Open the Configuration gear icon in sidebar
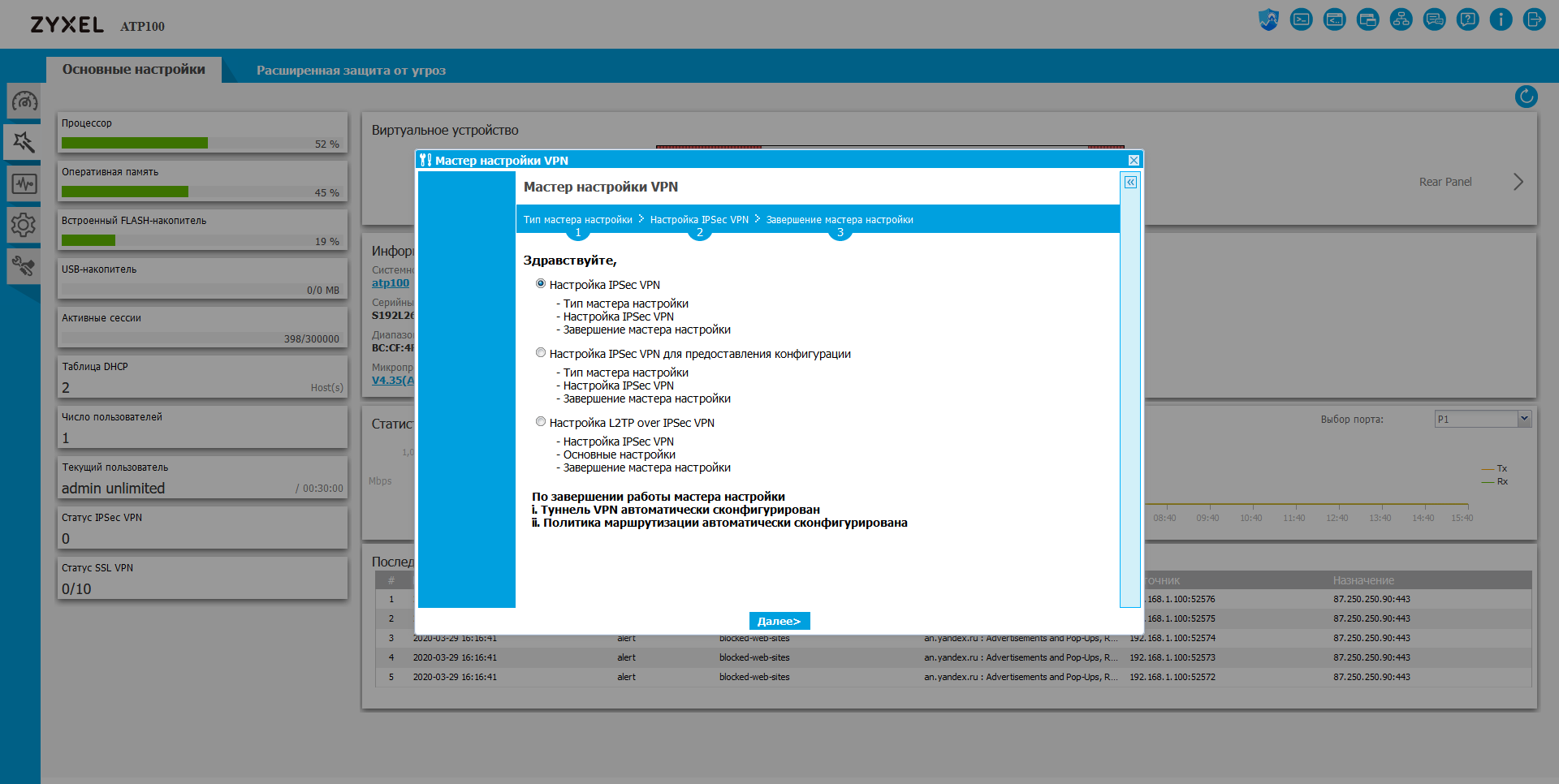 [24, 225]
